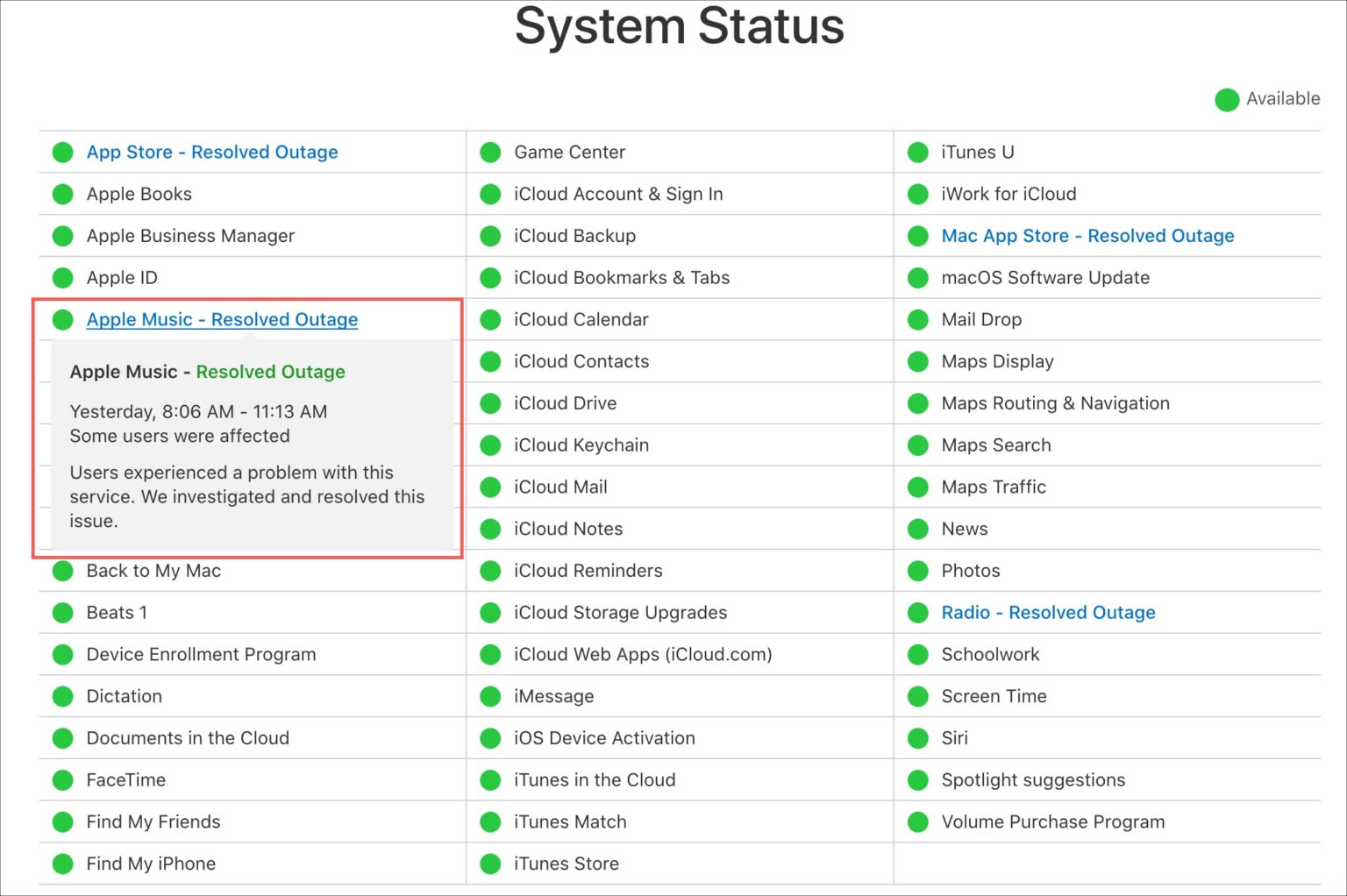1347x896 pixels.
Task: Click the Available legend status dot
Action: 1227,99
